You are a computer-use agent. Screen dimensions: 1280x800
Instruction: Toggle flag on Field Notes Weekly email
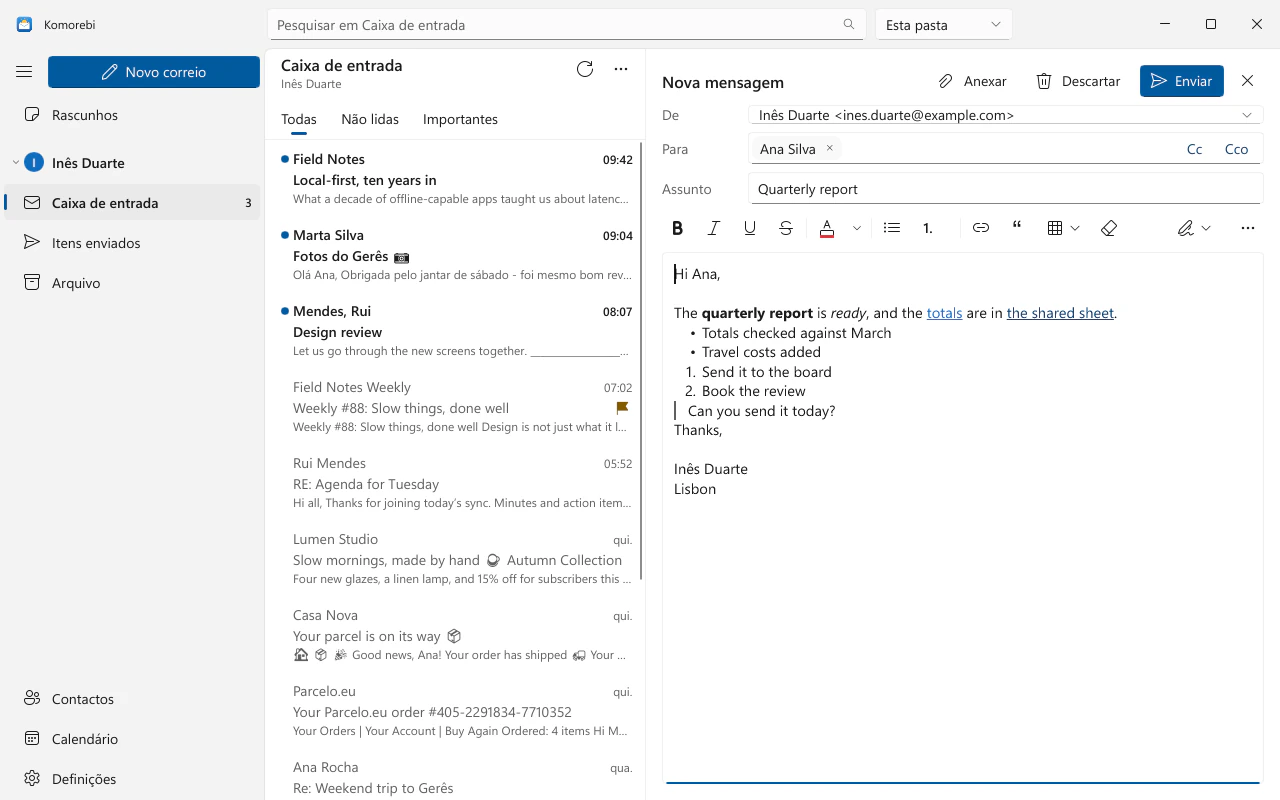coord(622,408)
